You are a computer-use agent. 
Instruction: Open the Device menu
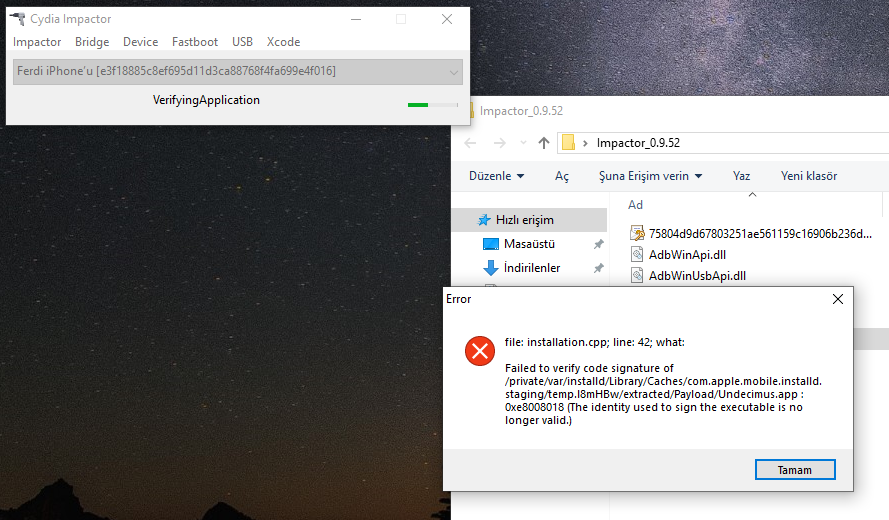(x=140, y=42)
